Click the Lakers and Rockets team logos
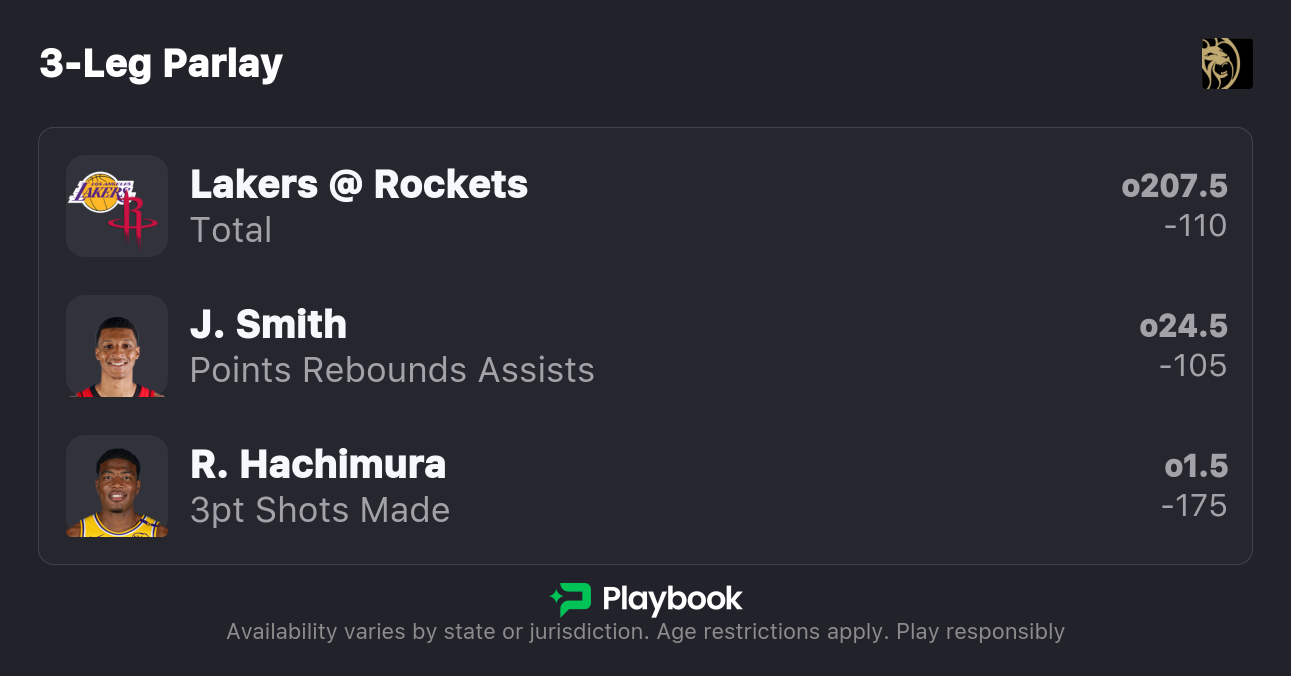The height and width of the screenshot is (676, 1291). pos(117,206)
